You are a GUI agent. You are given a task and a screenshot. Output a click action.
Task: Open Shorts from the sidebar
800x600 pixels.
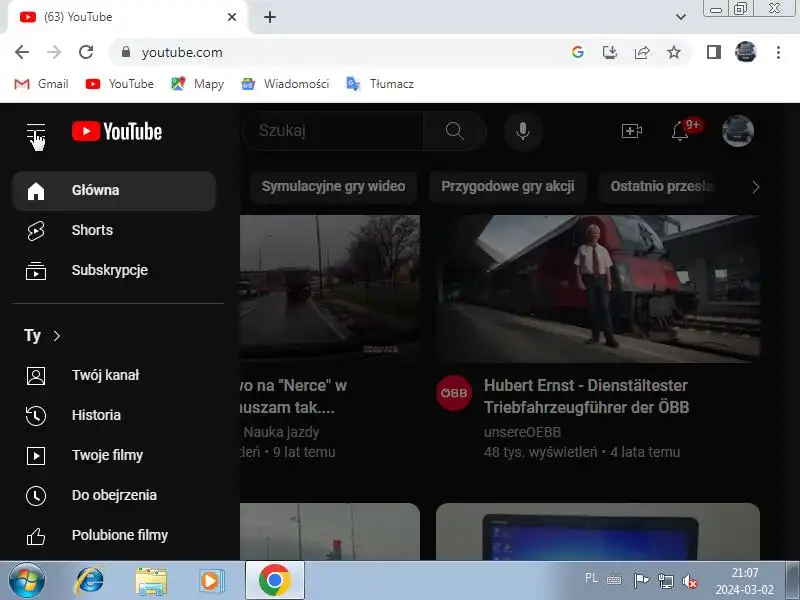click(x=114, y=231)
